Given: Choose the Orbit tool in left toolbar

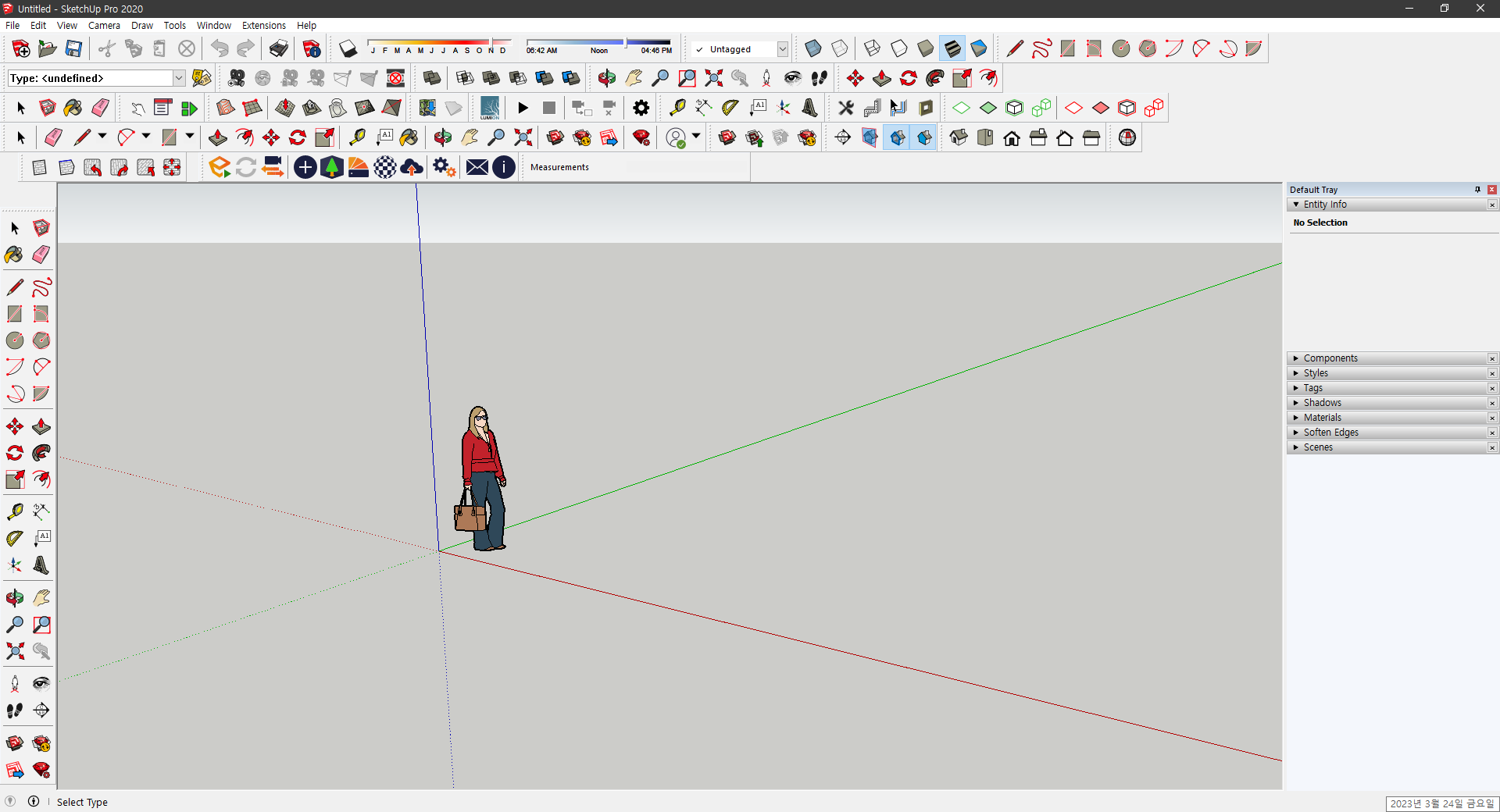Looking at the screenshot, I should [x=14, y=598].
